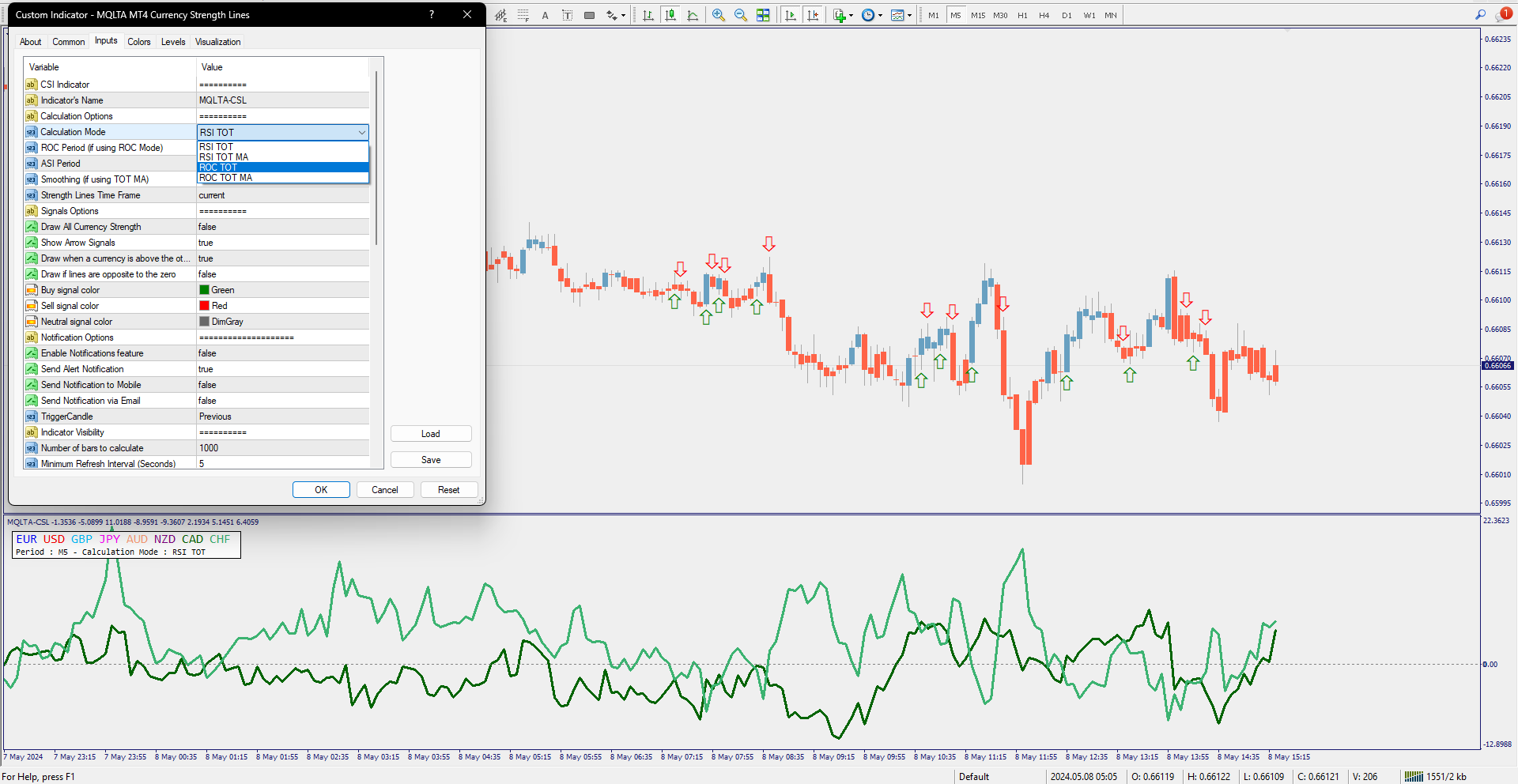Image resolution: width=1518 pixels, height=784 pixels.
Task: Switch chart to Bar Chart mode
Action: (648, 15)
